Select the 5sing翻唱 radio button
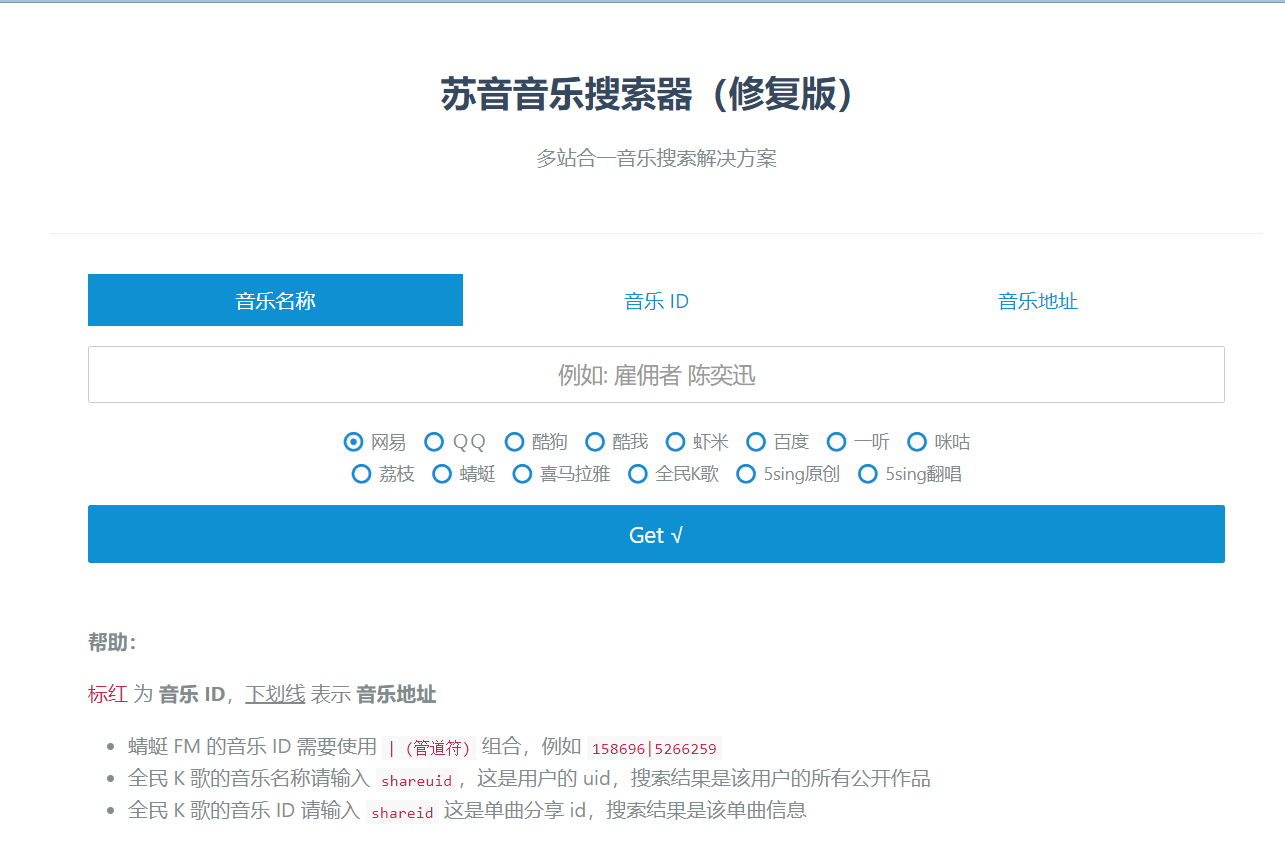The height and width of the screenshot is (848, 1285). click(868, 474)
